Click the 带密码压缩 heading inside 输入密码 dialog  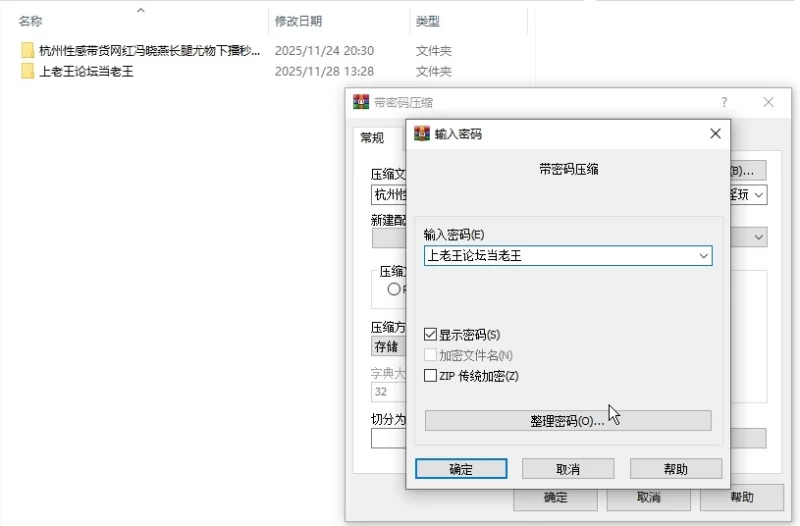(568, 169)
